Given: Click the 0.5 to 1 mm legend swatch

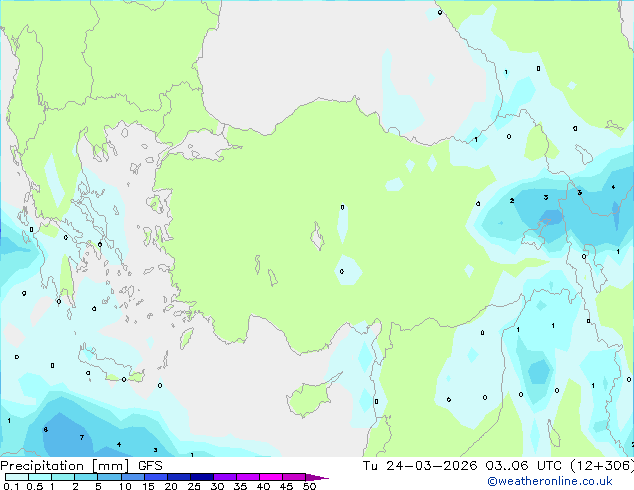Looking at the screenshot, I should point(40,477).
